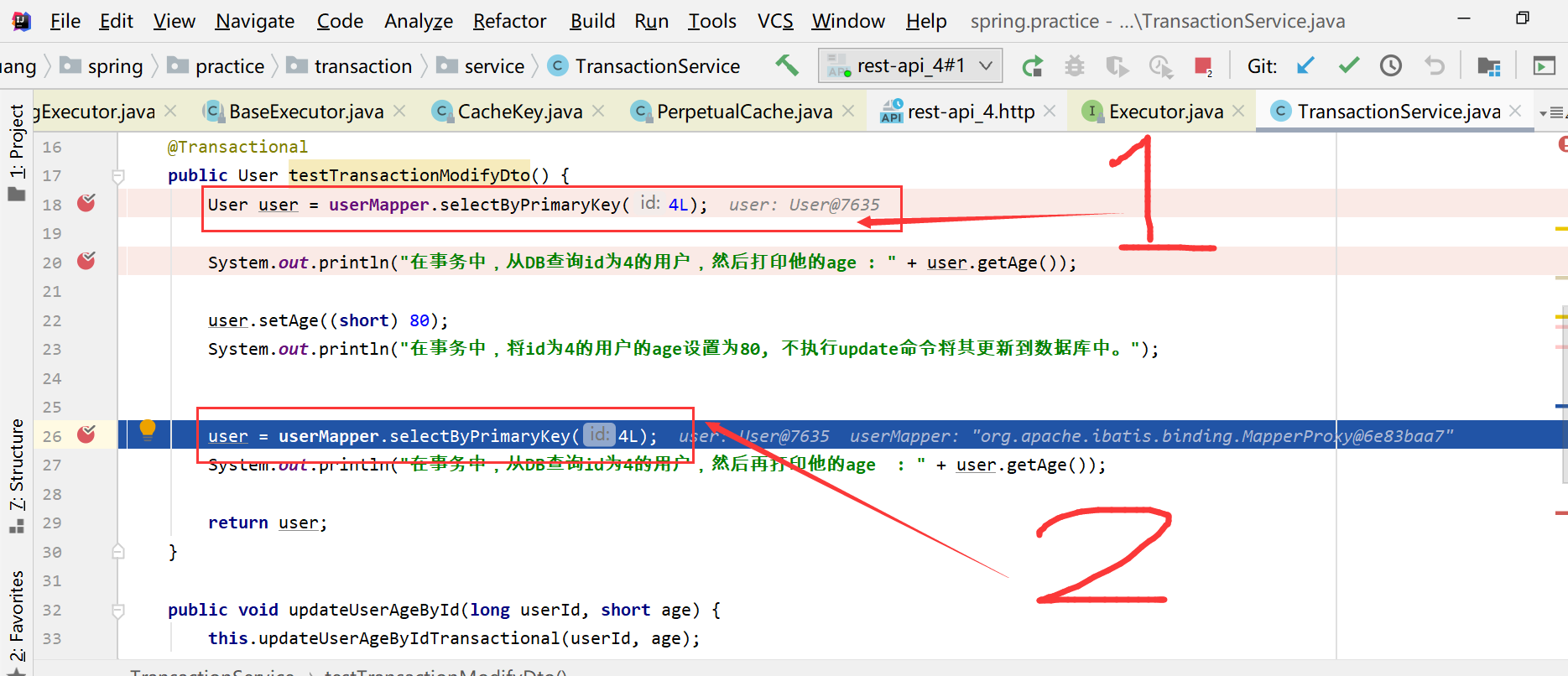This screenshot has width=1568, height=676.
Task: Open the File menu
Action: point(65,21)
